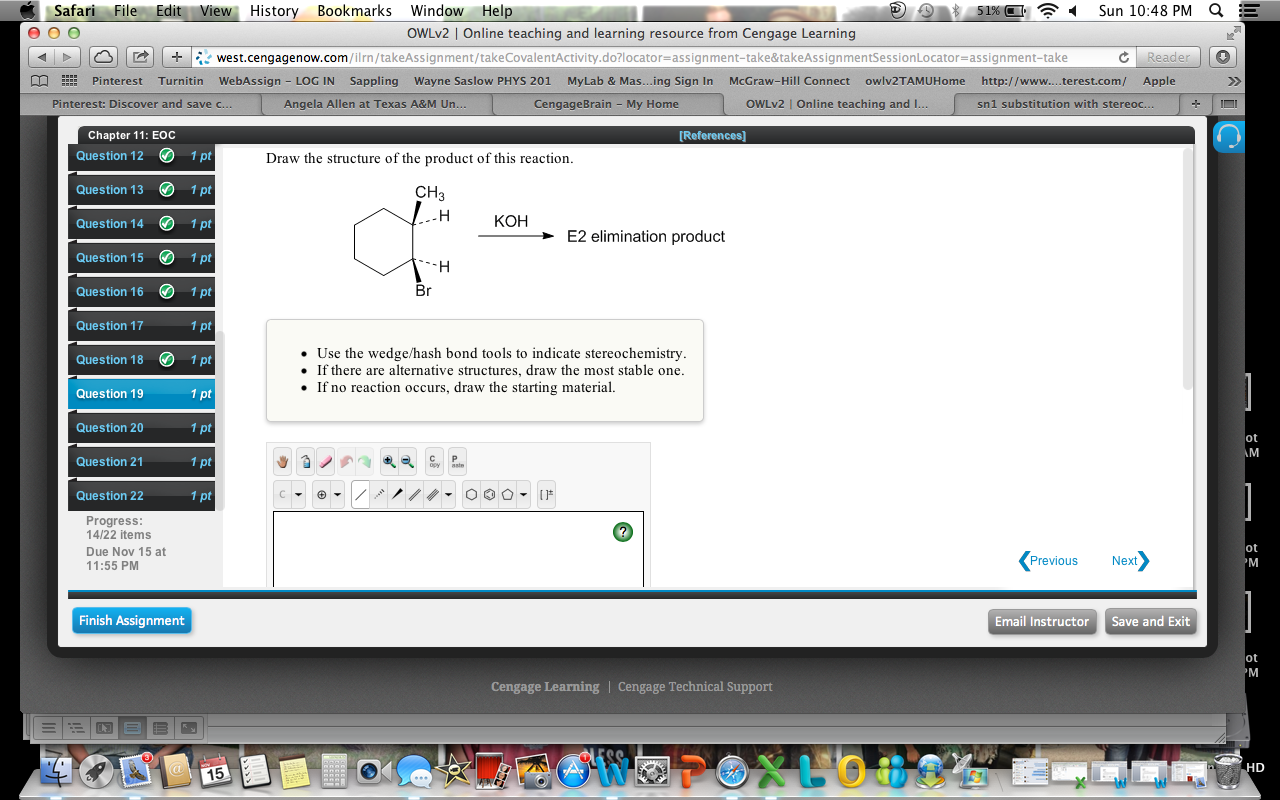Click the Finish Assignment button
Viewport: 1280px width, 800px height.
[x=131, y=620]
